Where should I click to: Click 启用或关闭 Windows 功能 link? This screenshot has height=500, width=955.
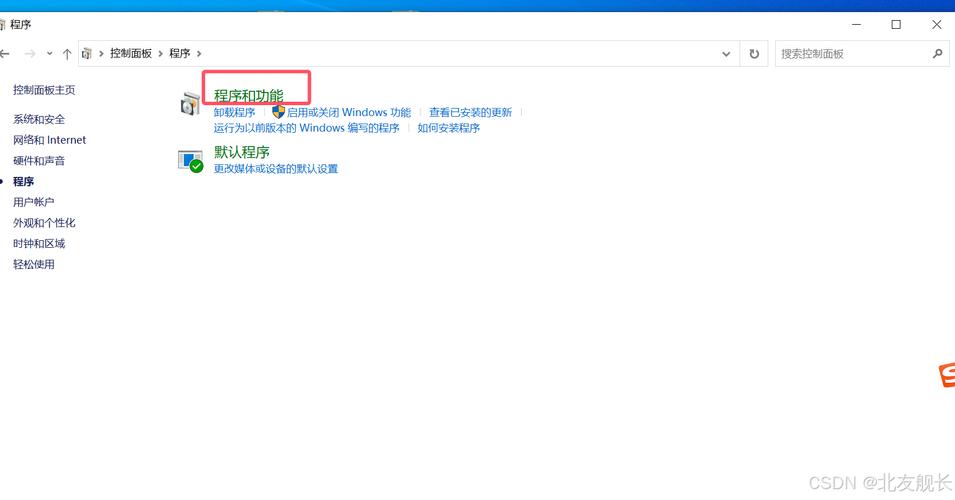tap(349, 113)
